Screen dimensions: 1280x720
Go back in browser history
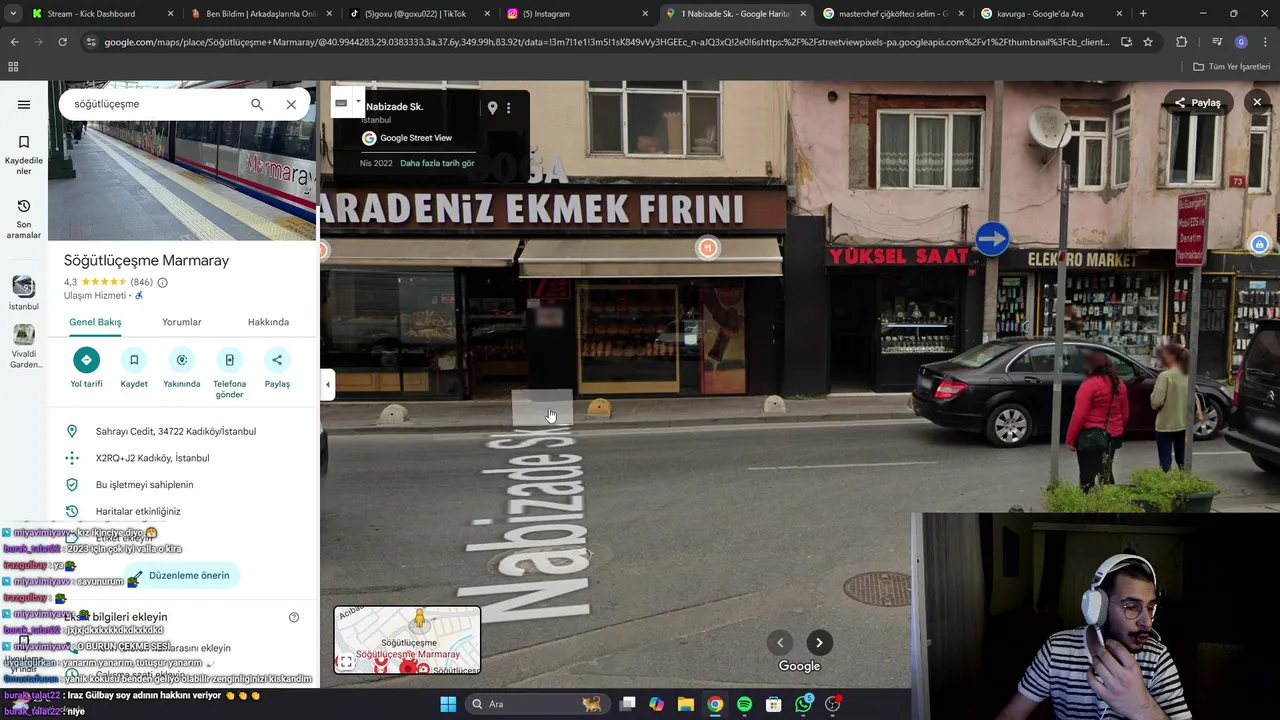pos(14,42)
